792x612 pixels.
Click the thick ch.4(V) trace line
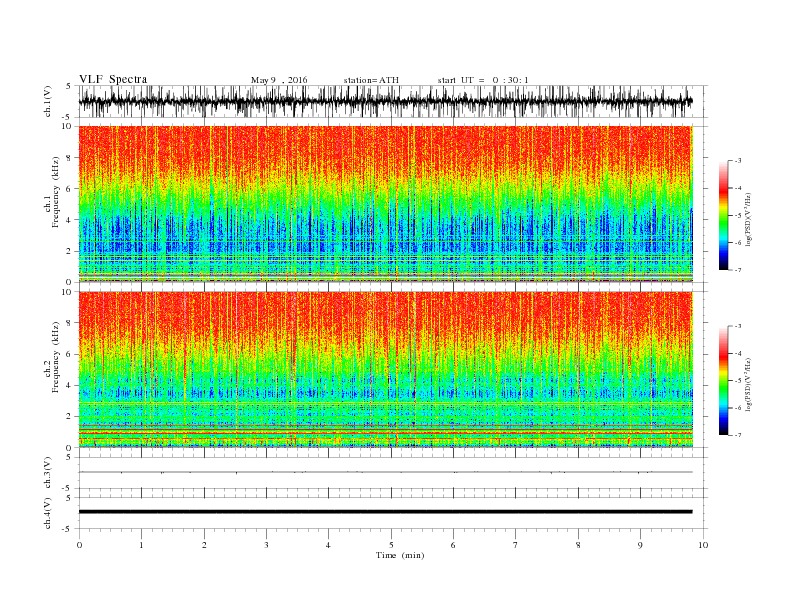pyautogui.click(x=386, y=512)
